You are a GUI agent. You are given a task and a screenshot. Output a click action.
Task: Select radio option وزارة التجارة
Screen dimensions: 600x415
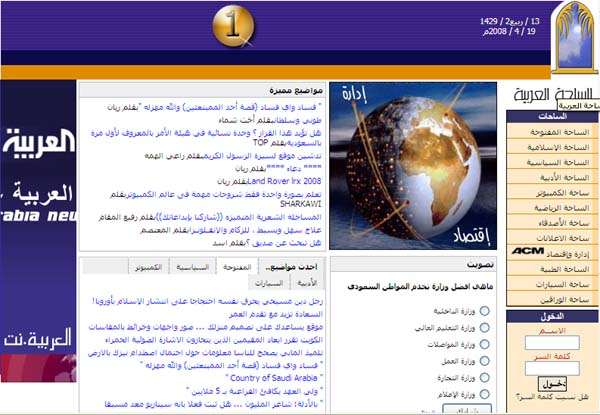(x=484, y=378)
